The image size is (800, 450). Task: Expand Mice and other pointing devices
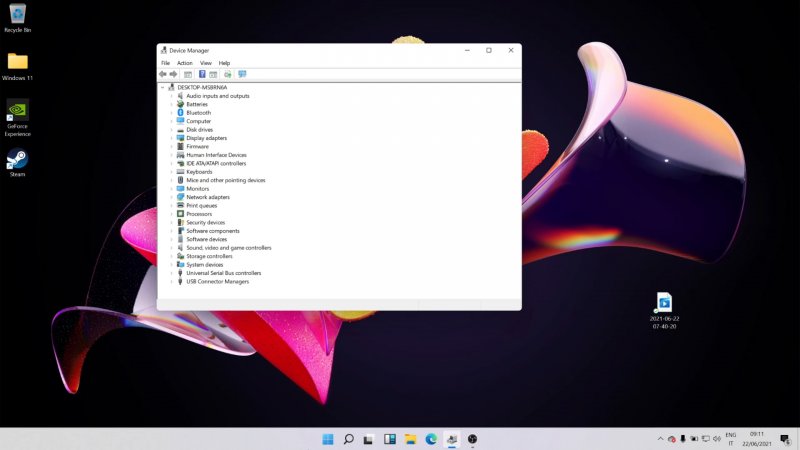[171, 180]
